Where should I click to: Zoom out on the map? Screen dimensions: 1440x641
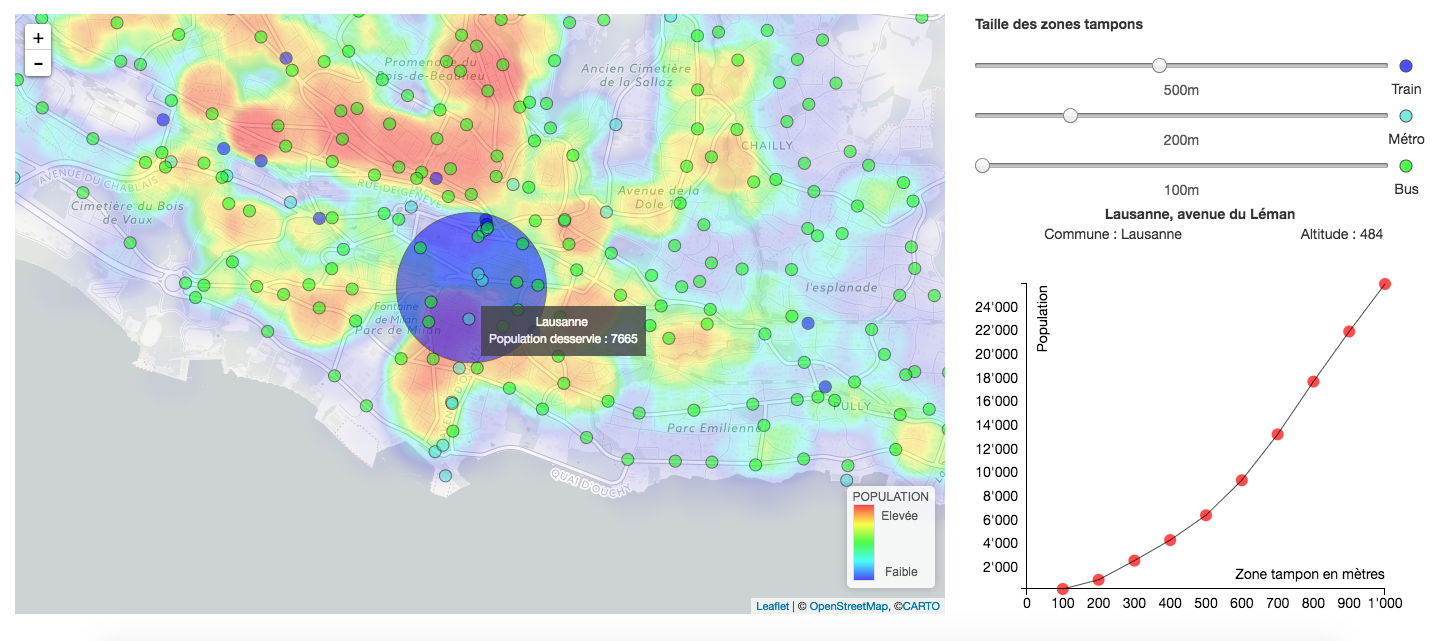38,63
